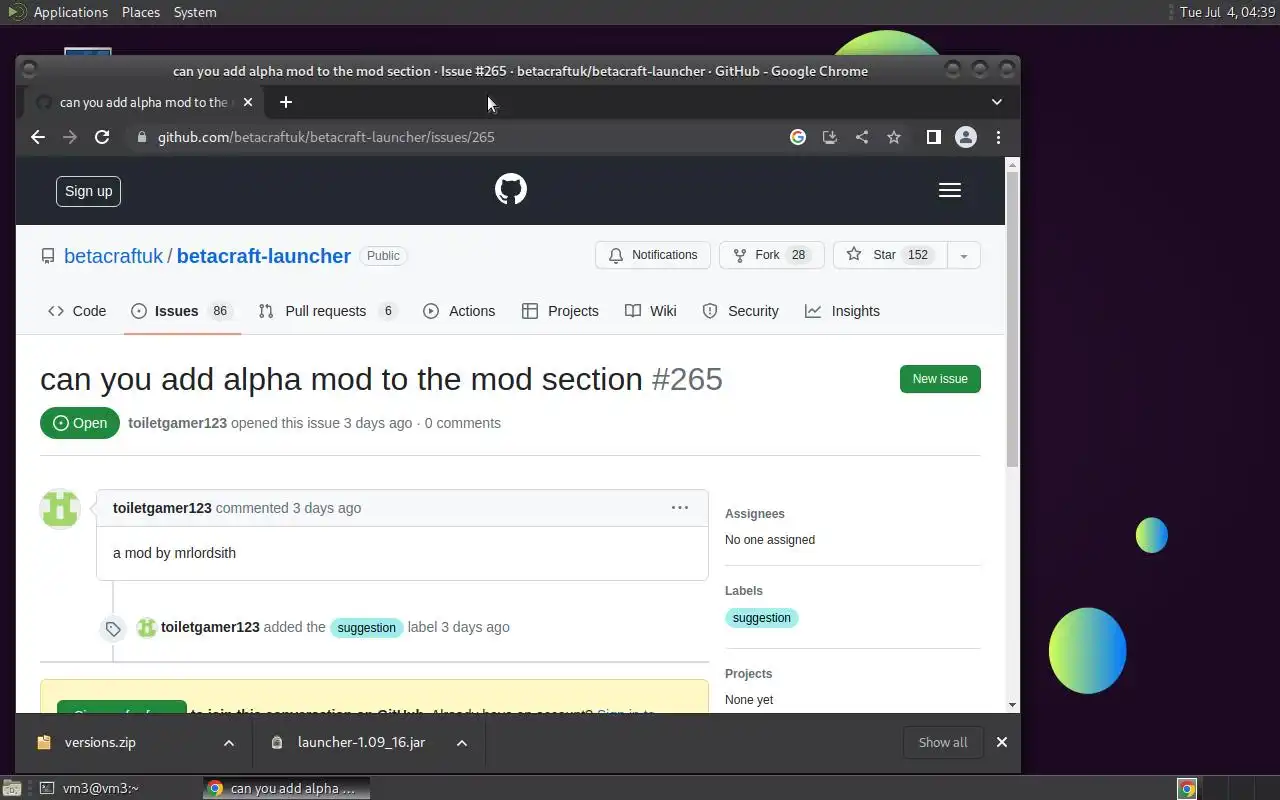Open the Places menu
This screenshot has height=800, width=1280.
[141, 12]
